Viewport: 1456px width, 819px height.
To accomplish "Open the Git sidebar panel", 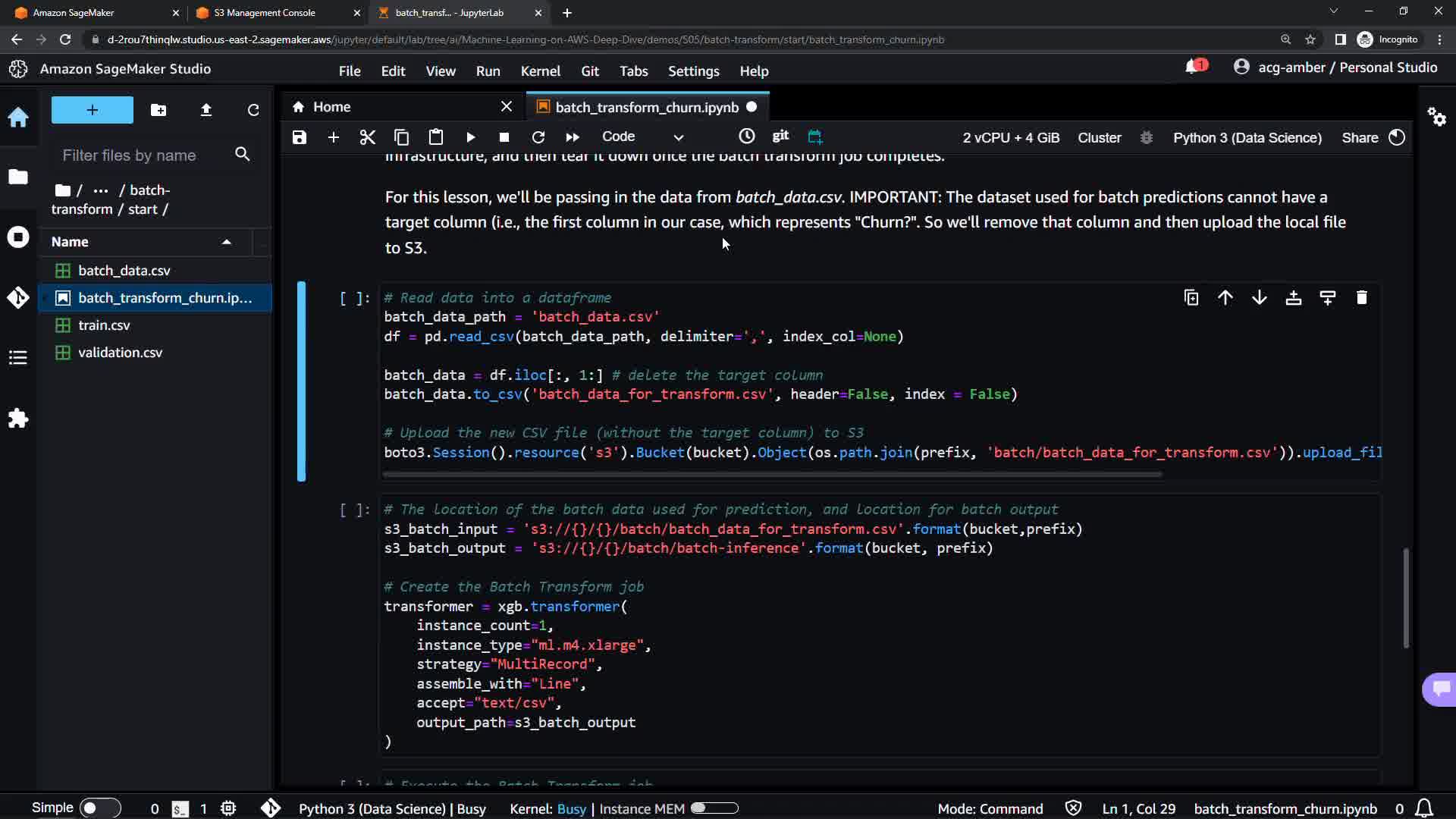I will (x=18, y=297).
